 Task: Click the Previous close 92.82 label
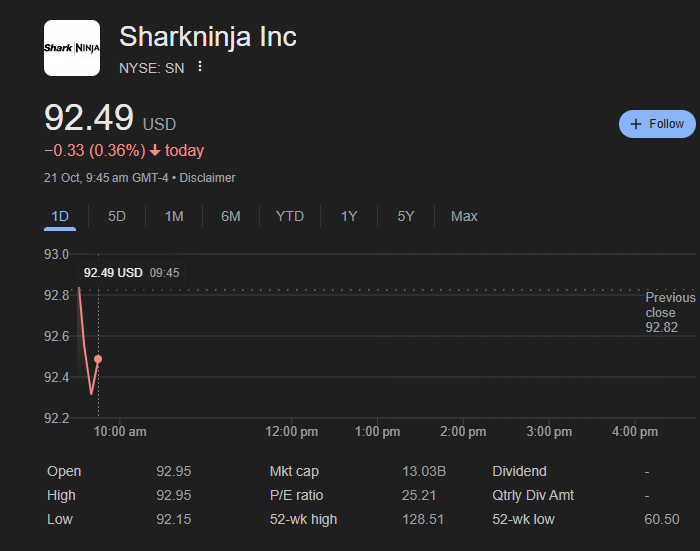pos(669,312)
